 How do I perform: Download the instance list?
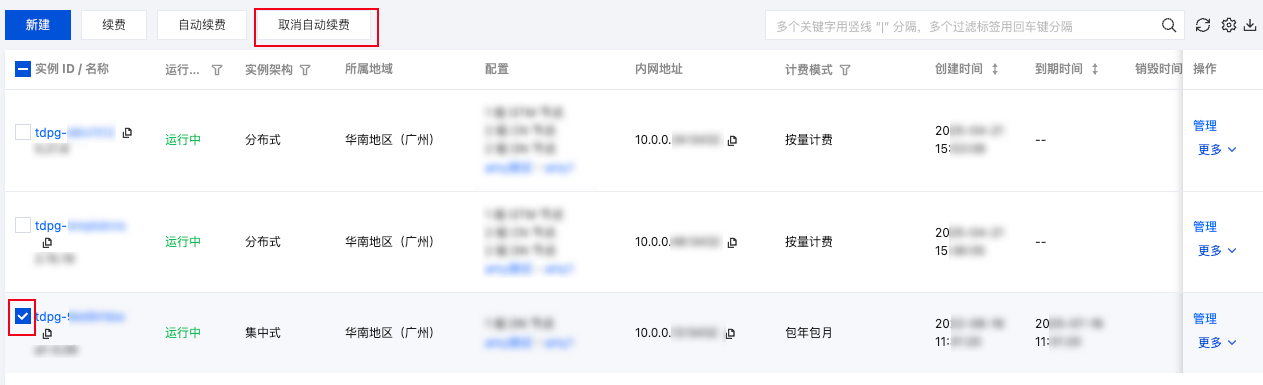point(1250,25)
